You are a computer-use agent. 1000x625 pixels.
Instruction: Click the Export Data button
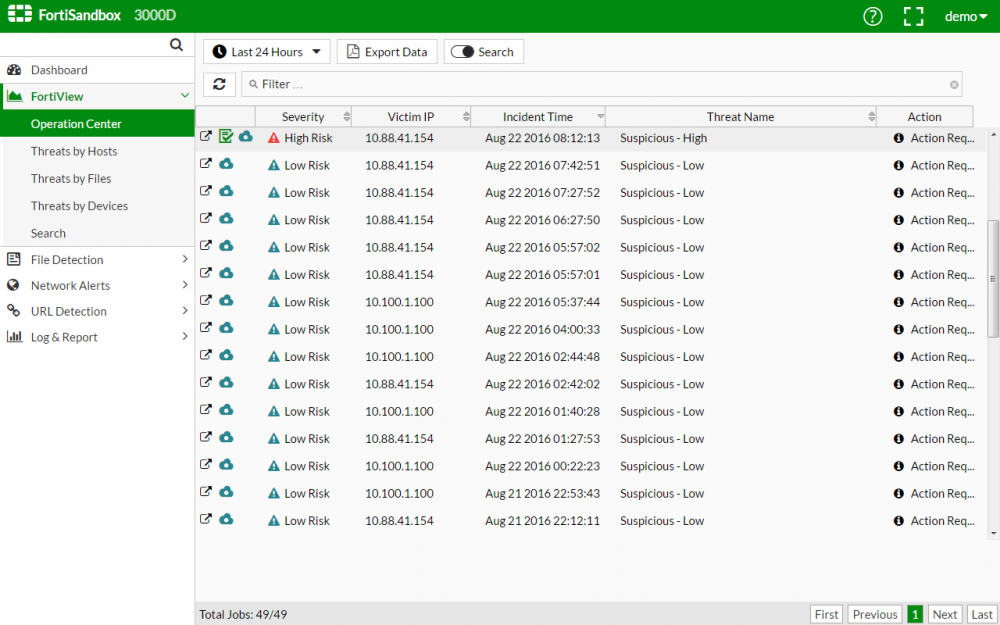387,52
